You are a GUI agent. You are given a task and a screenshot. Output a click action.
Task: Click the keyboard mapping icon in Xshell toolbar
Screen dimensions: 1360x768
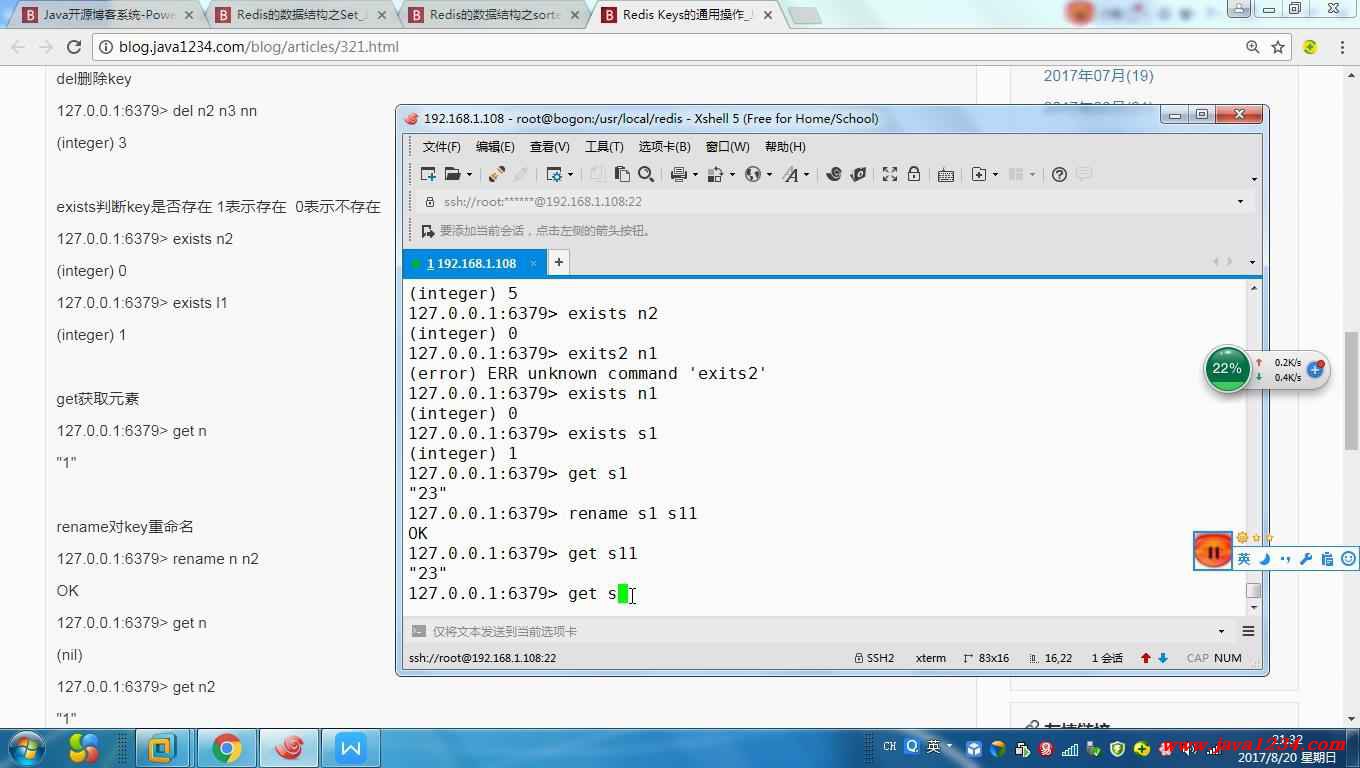tap(946, 174)
